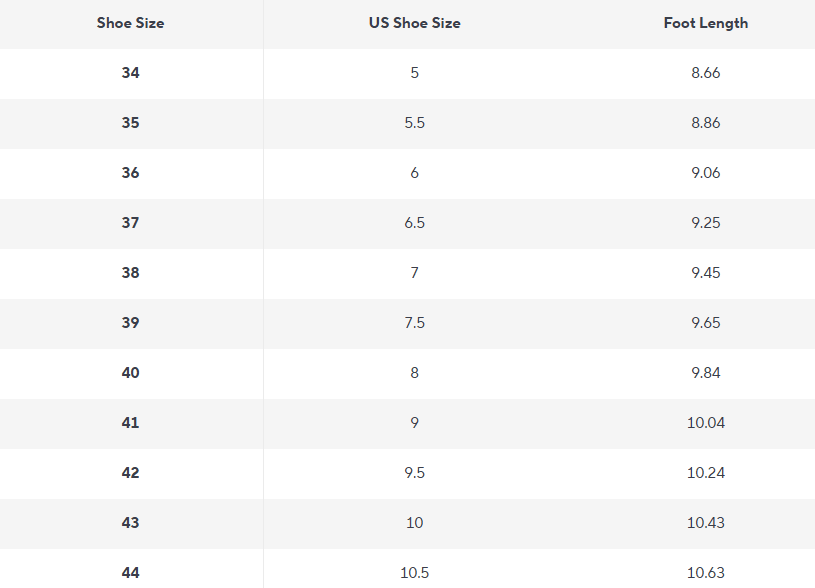Select shoe size 37 cell
815x588 pixels.
click(x=130, y=223)
